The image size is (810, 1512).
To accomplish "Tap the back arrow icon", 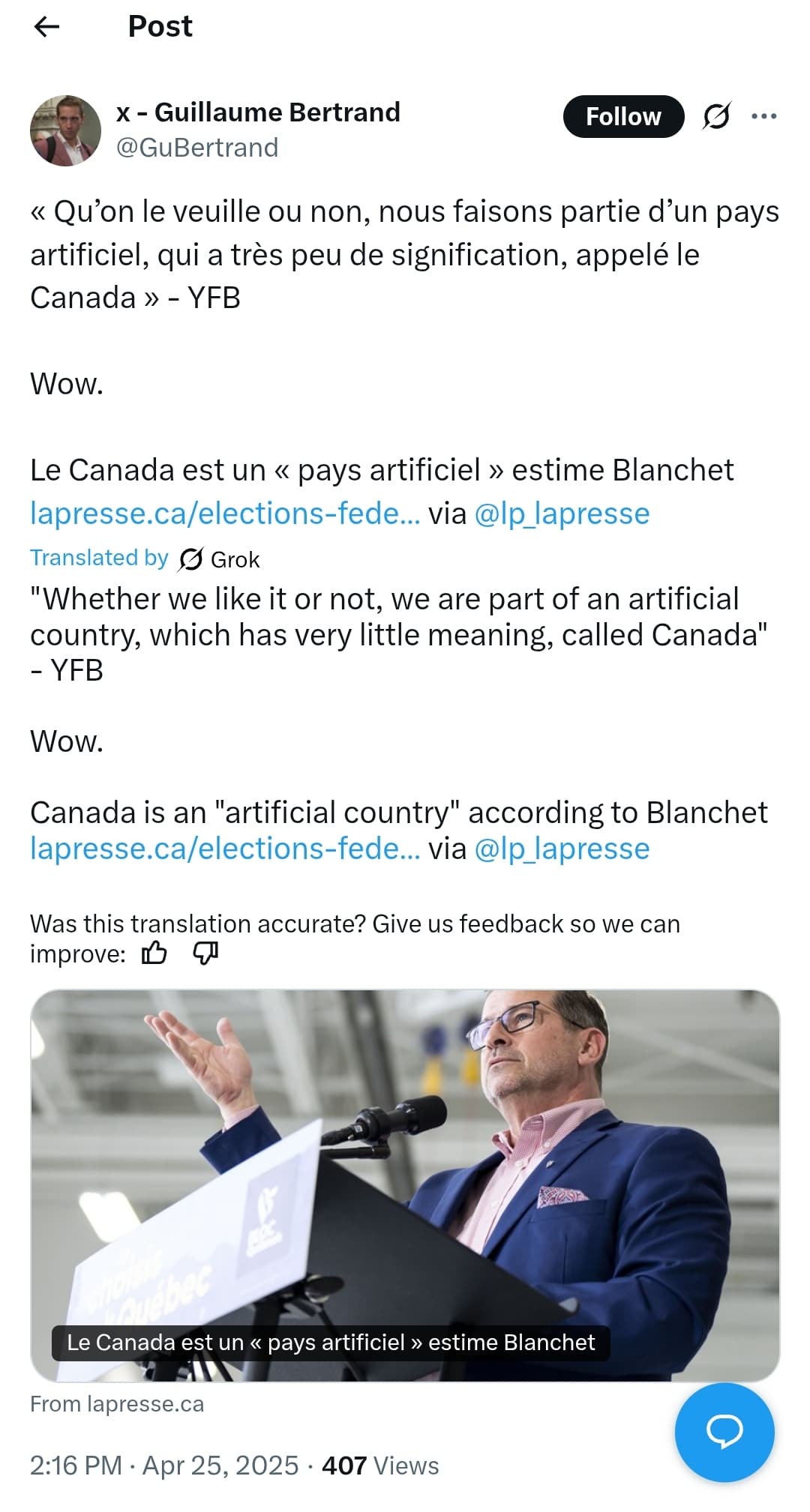I will click(x=46, y=27).
